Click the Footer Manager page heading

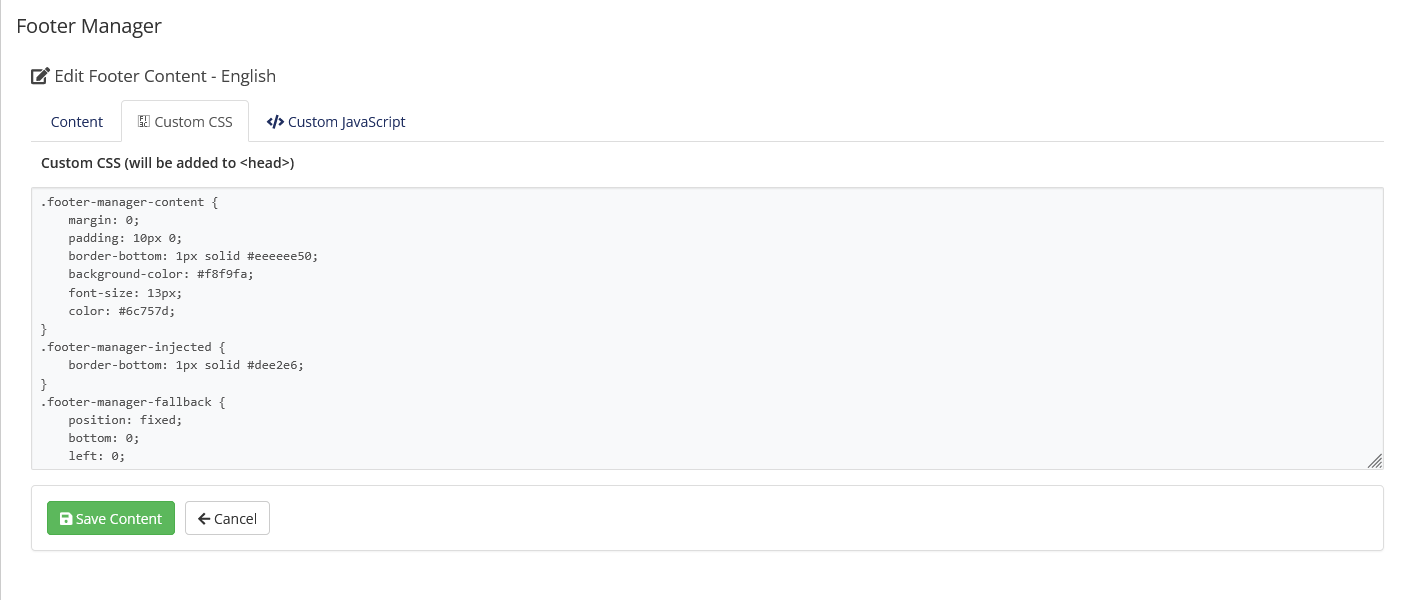click(x=89, y=26)
